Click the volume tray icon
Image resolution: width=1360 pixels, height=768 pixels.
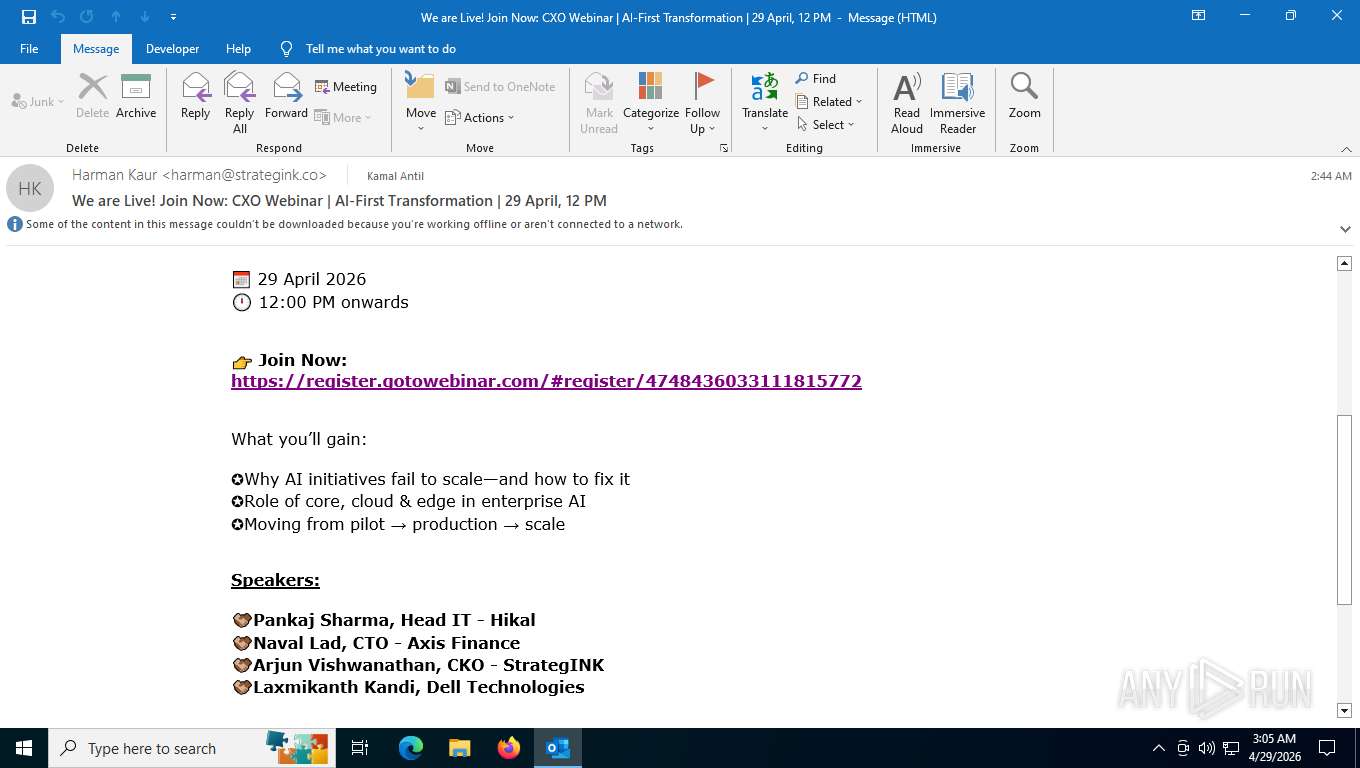point(1206,748)
